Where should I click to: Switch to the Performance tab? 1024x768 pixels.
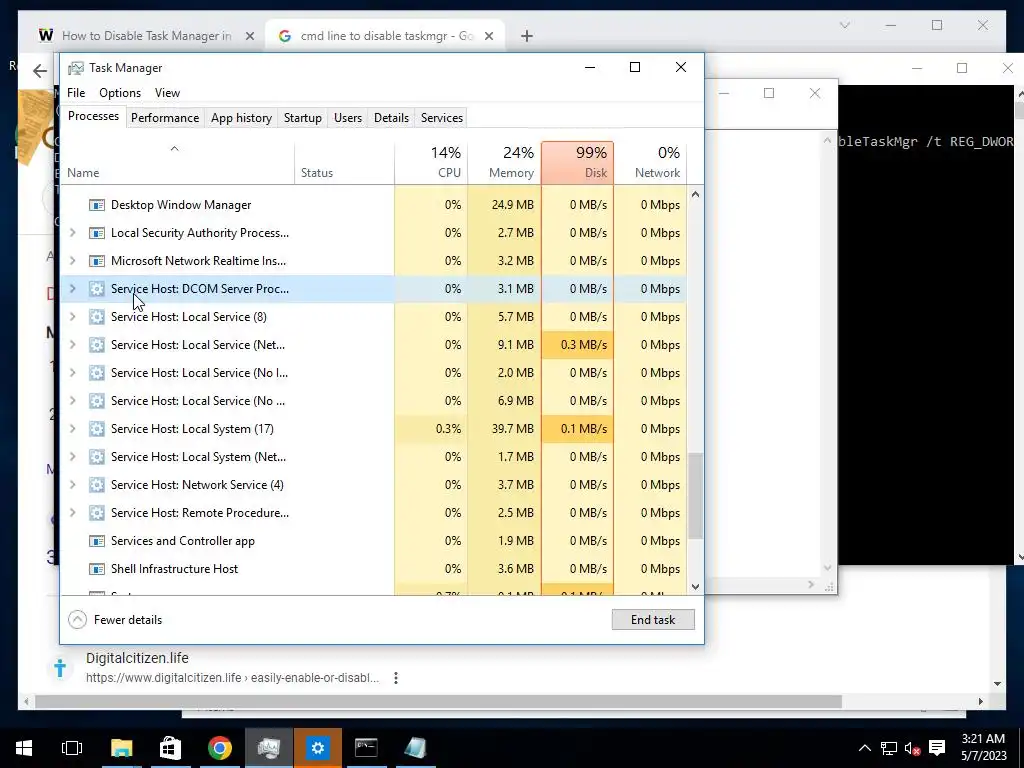point(165,118)
